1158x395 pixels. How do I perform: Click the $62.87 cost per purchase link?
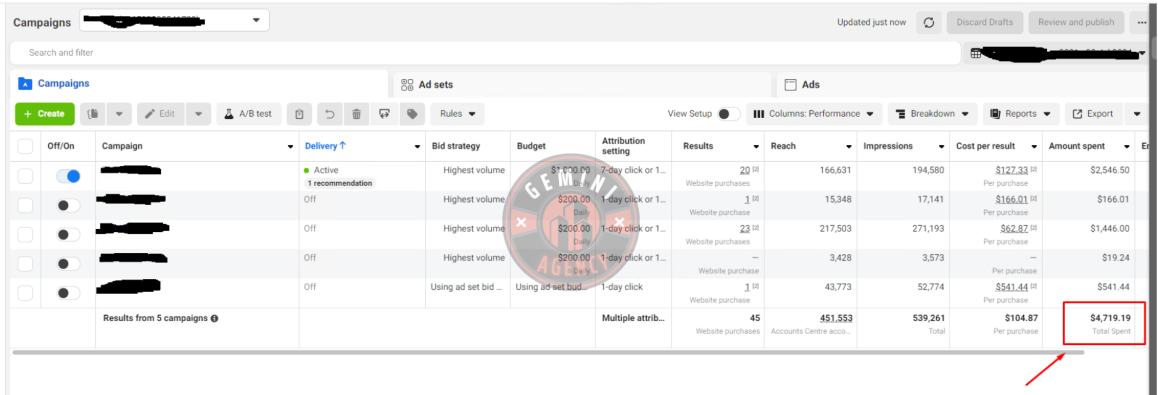(x=1014, y=228)
